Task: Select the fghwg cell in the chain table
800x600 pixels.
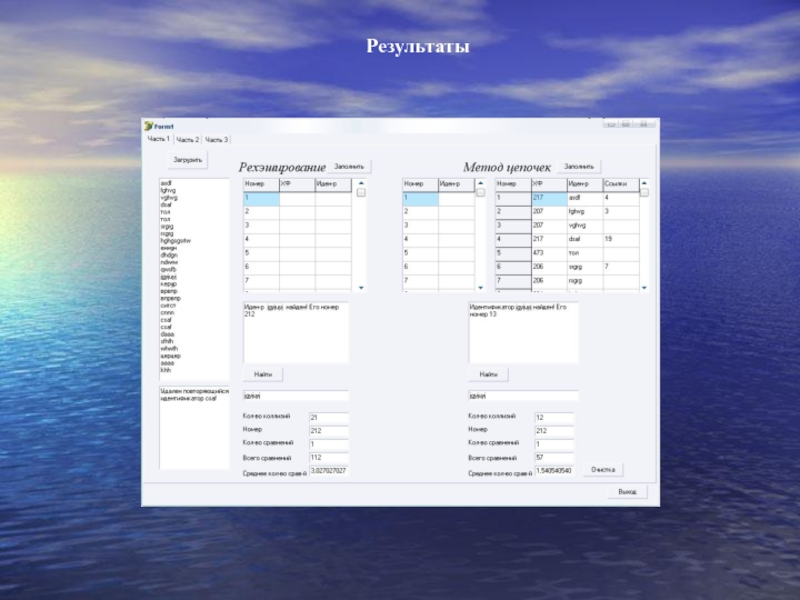Action: (585, 212)
